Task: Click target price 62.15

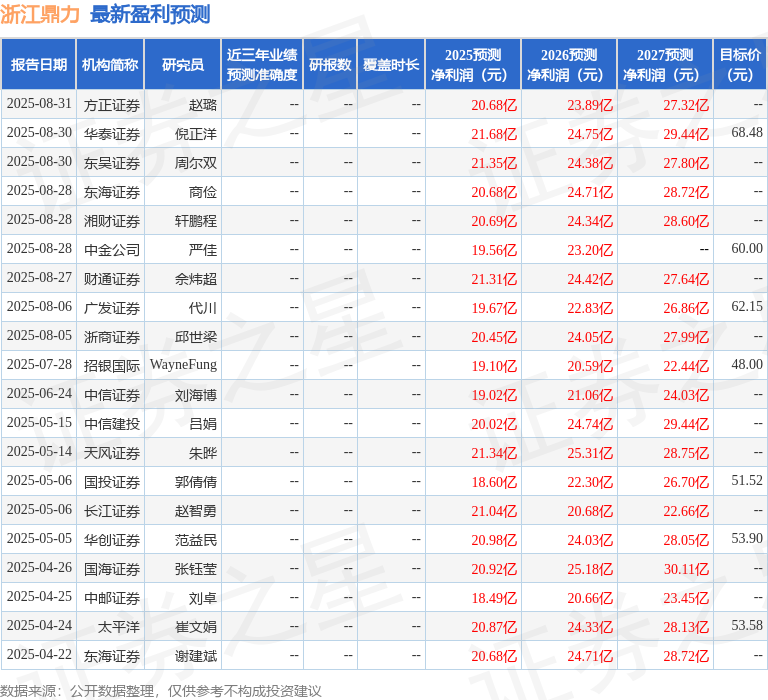Action: coord(747,306)
